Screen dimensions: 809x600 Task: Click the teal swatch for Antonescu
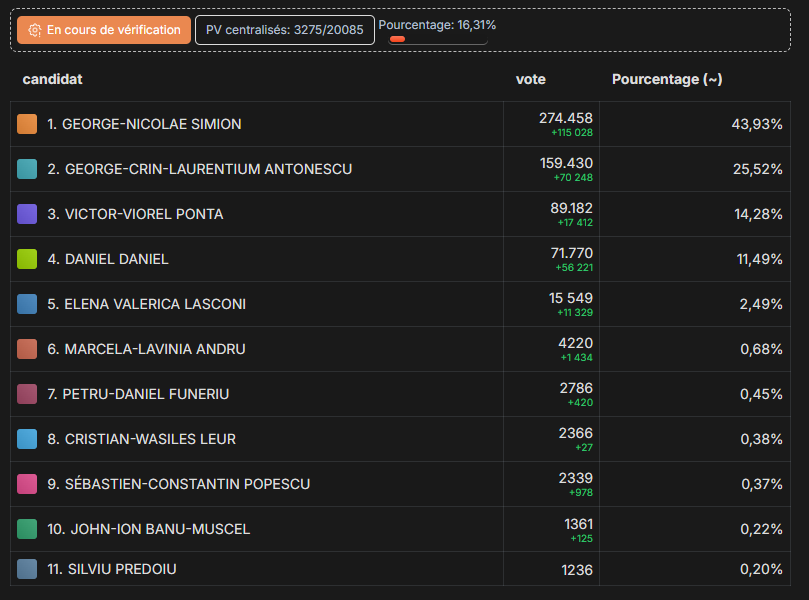(x=27, y=169)
